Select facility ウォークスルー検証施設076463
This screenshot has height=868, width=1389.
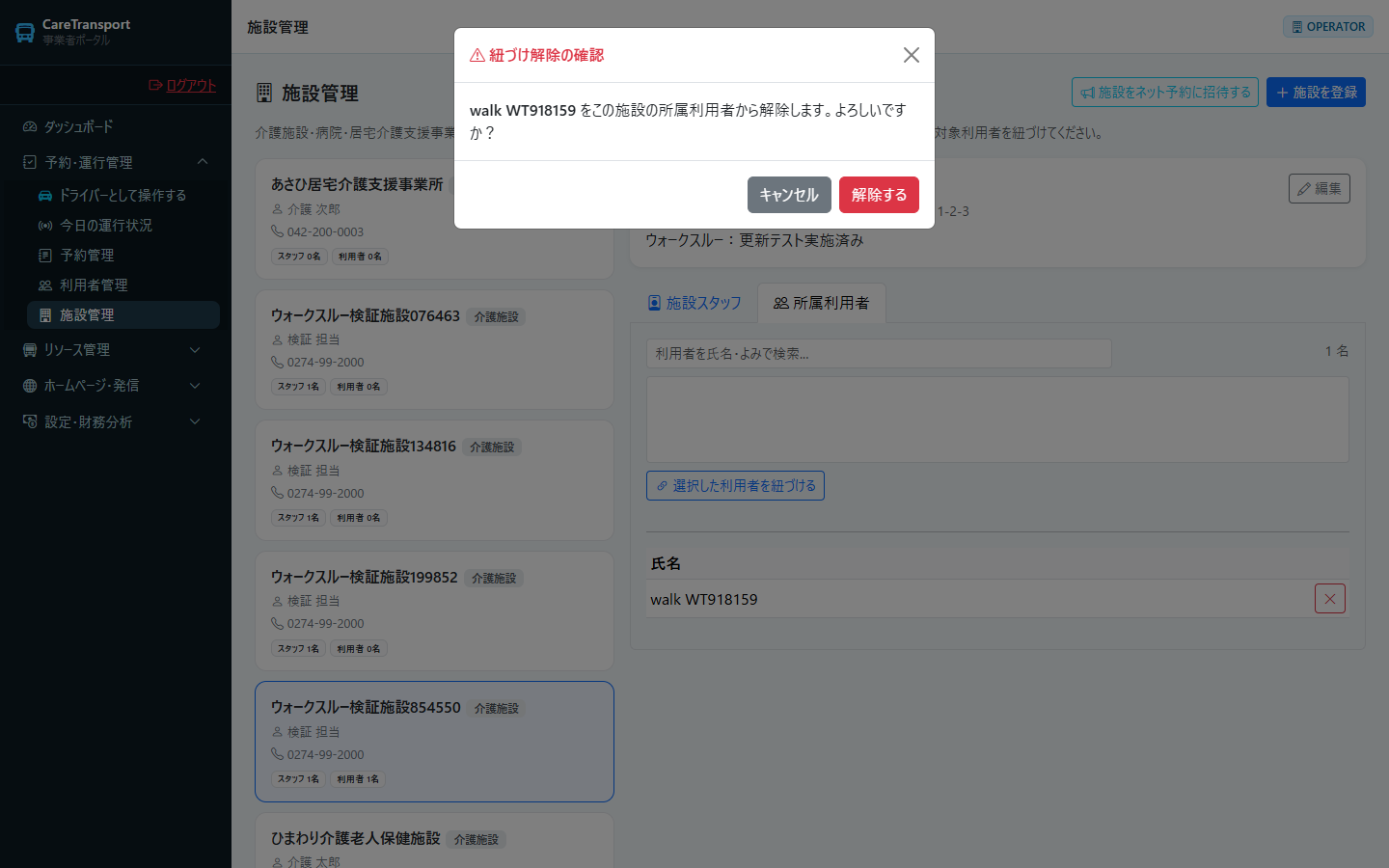click(434, 350)
